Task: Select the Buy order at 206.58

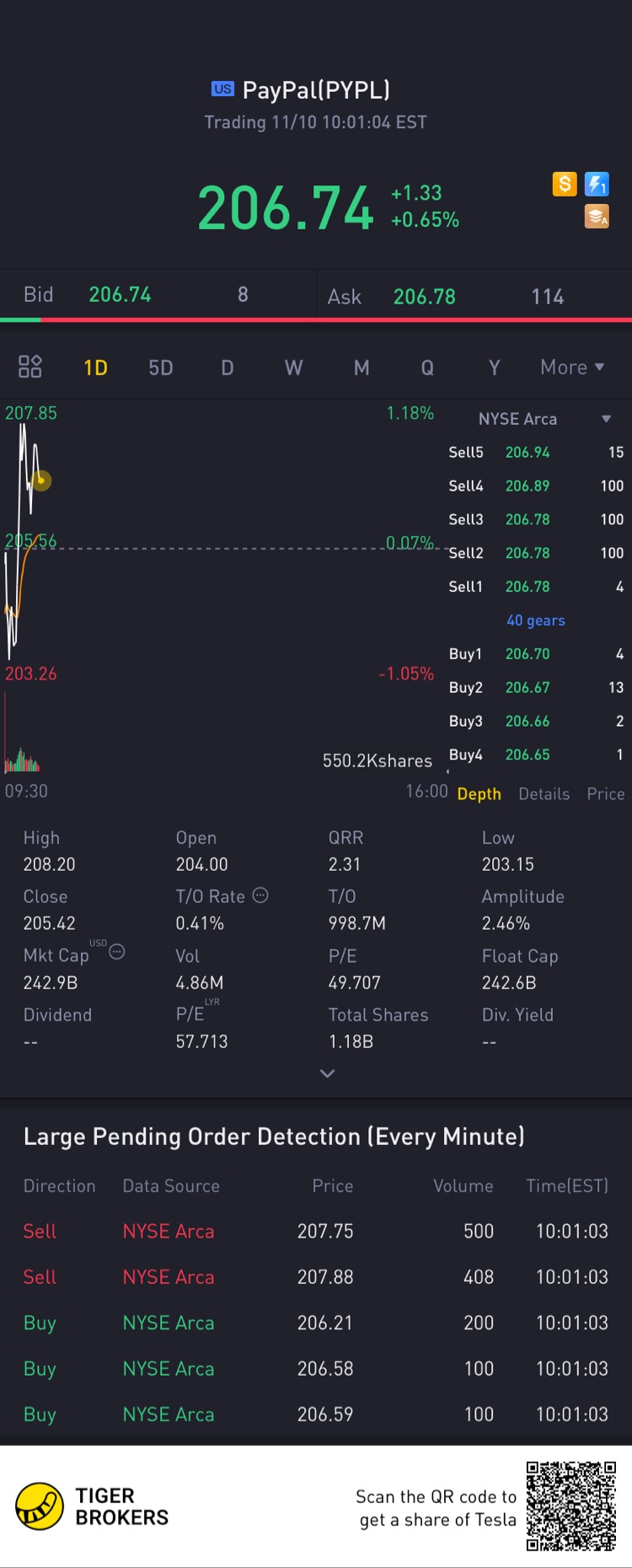Action: coord(316,1369)
